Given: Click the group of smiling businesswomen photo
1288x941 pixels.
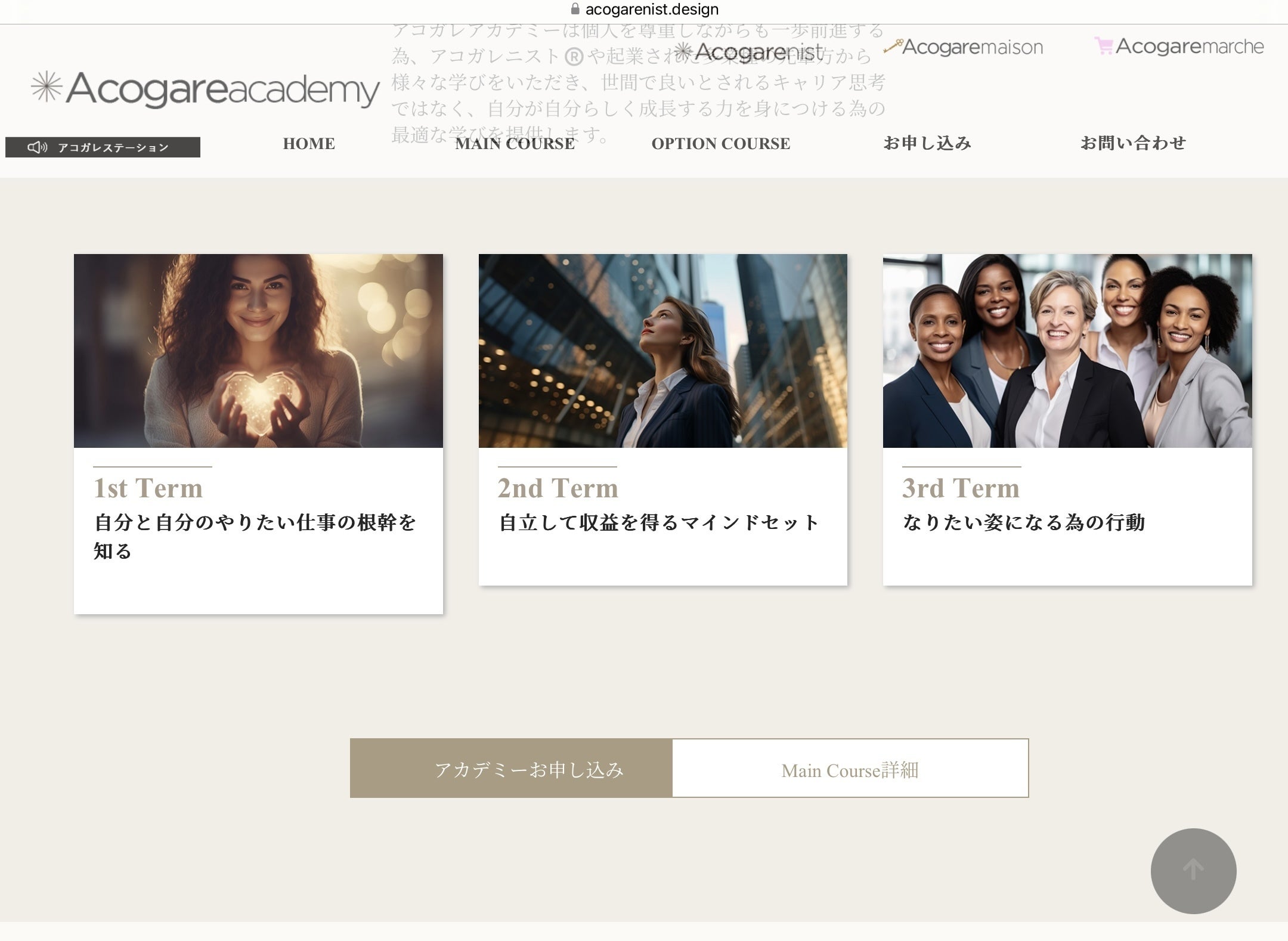Looking at the screenshot, I should (x=1067, y=351).
